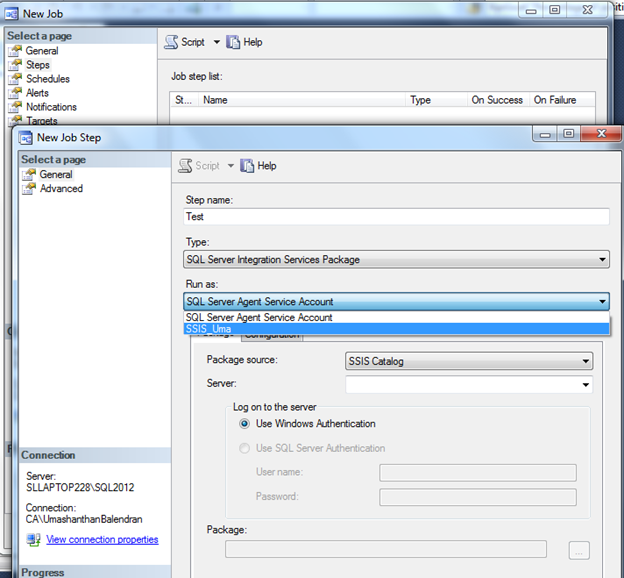Click the New Job window title icon

click(12, 14)
